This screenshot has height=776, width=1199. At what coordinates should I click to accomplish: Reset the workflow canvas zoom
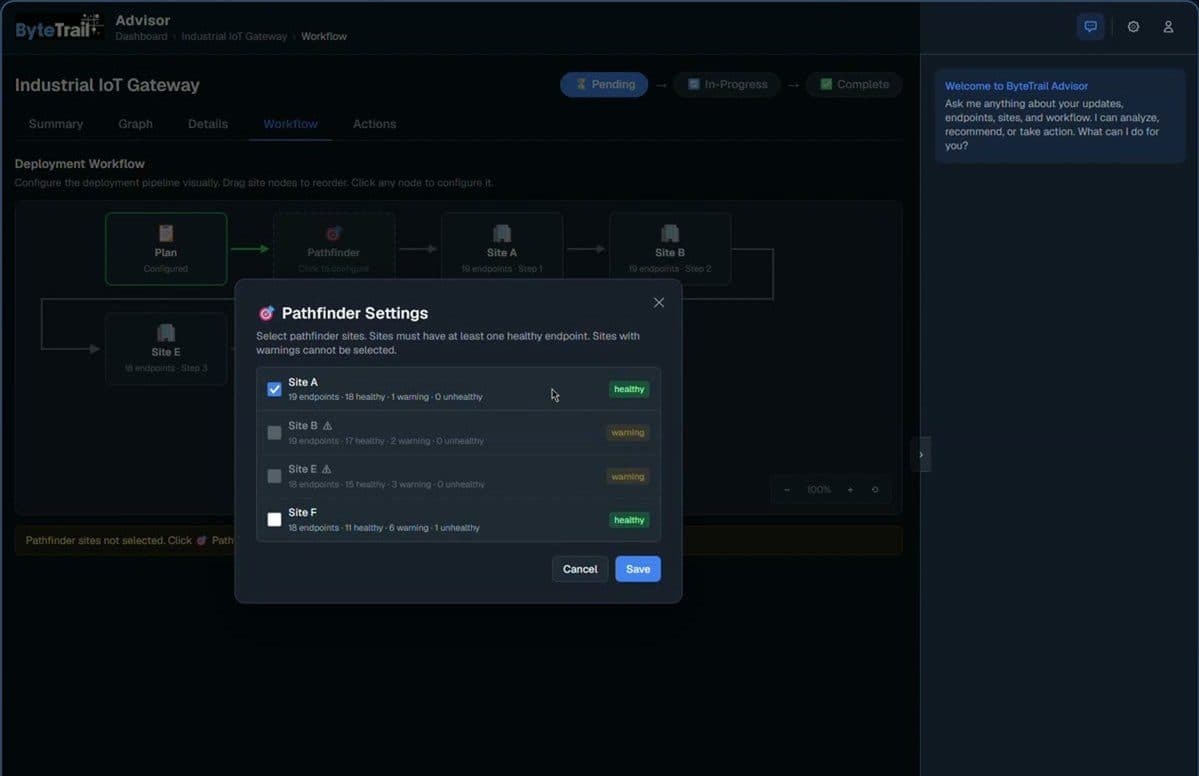coord(875,489)
